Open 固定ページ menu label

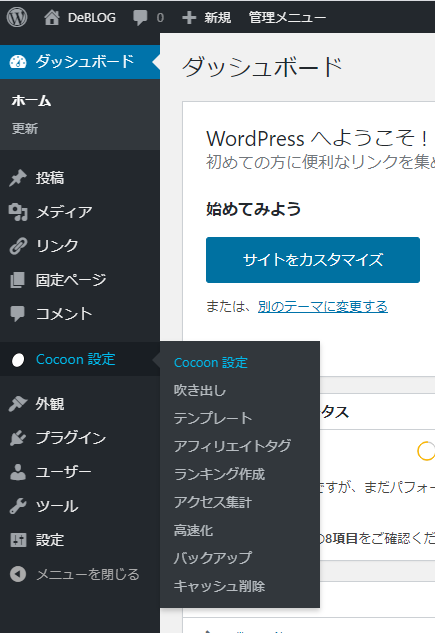pos(71,280)
